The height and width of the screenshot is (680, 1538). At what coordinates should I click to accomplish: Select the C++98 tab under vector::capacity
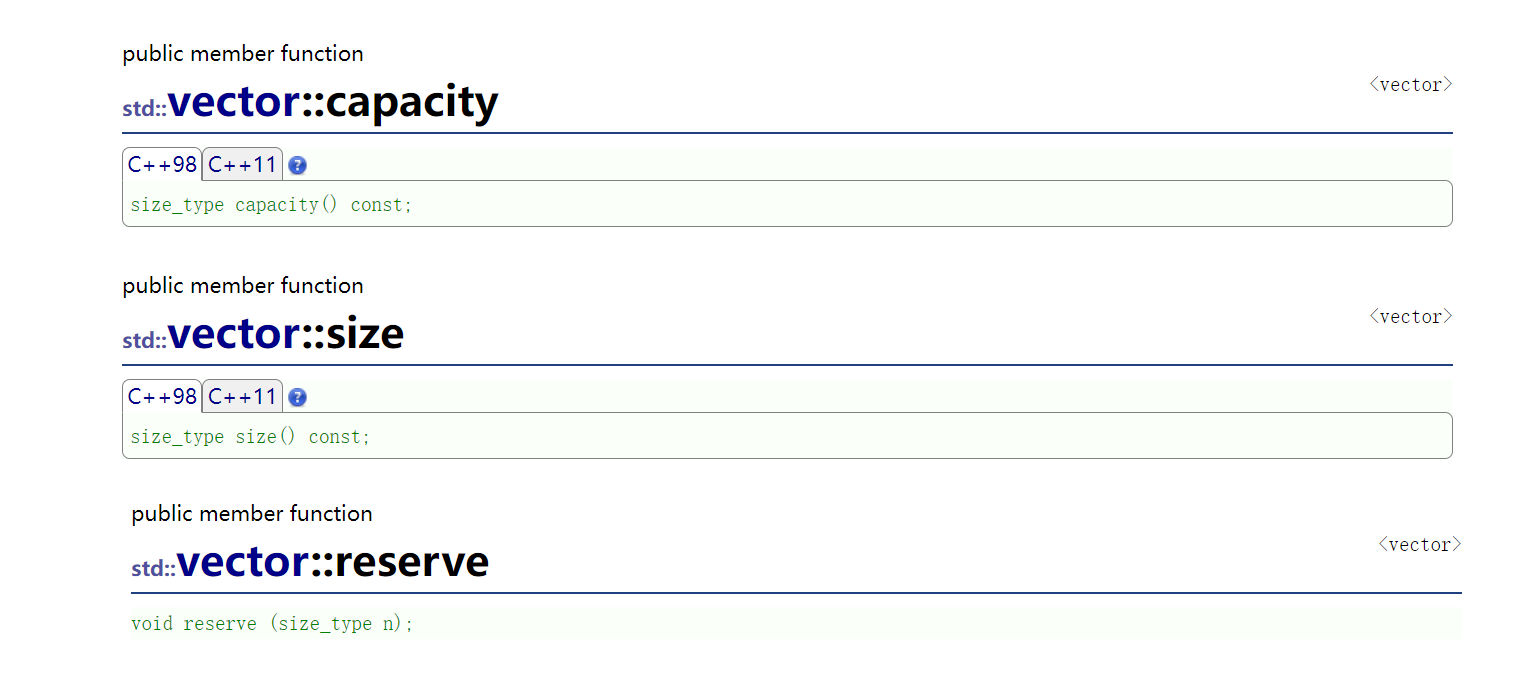pos(162,165)
